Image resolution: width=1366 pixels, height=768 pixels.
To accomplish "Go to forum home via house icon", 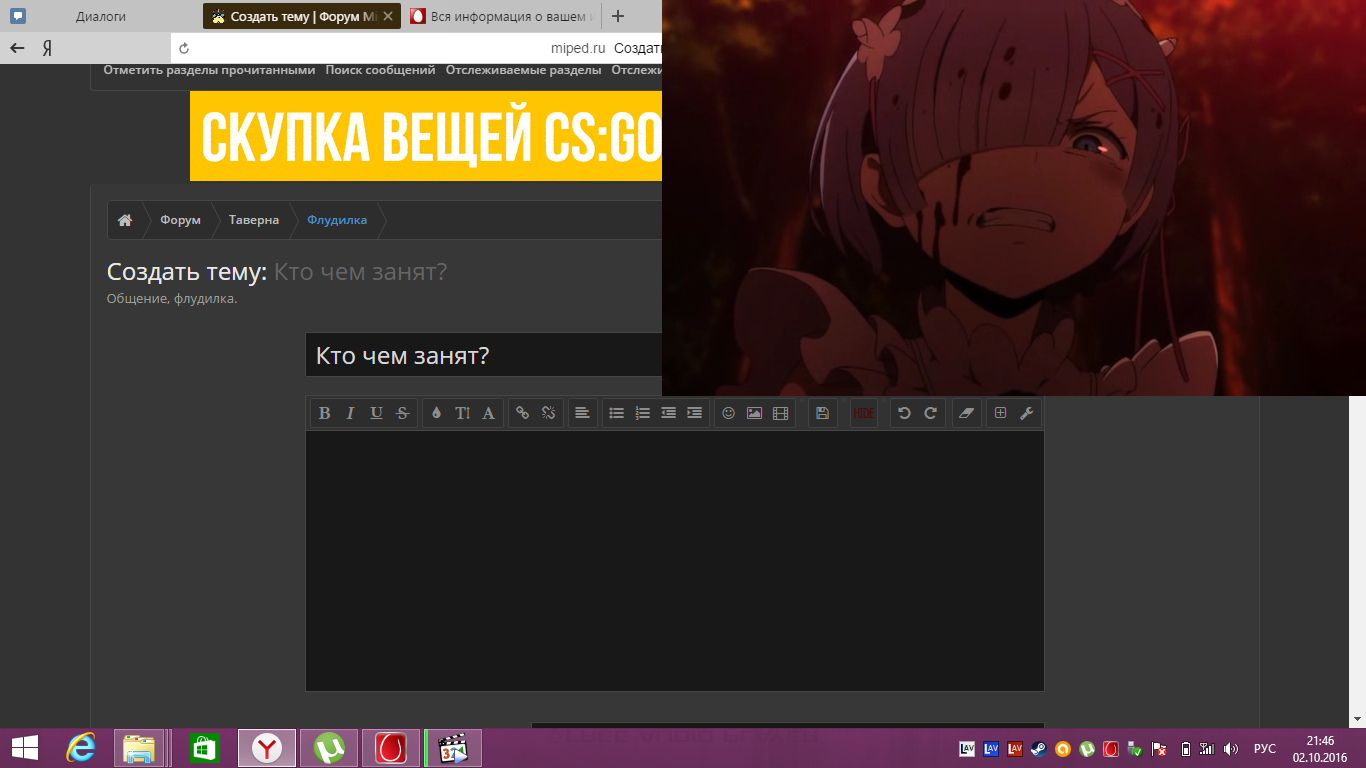I will pos(125,220).
